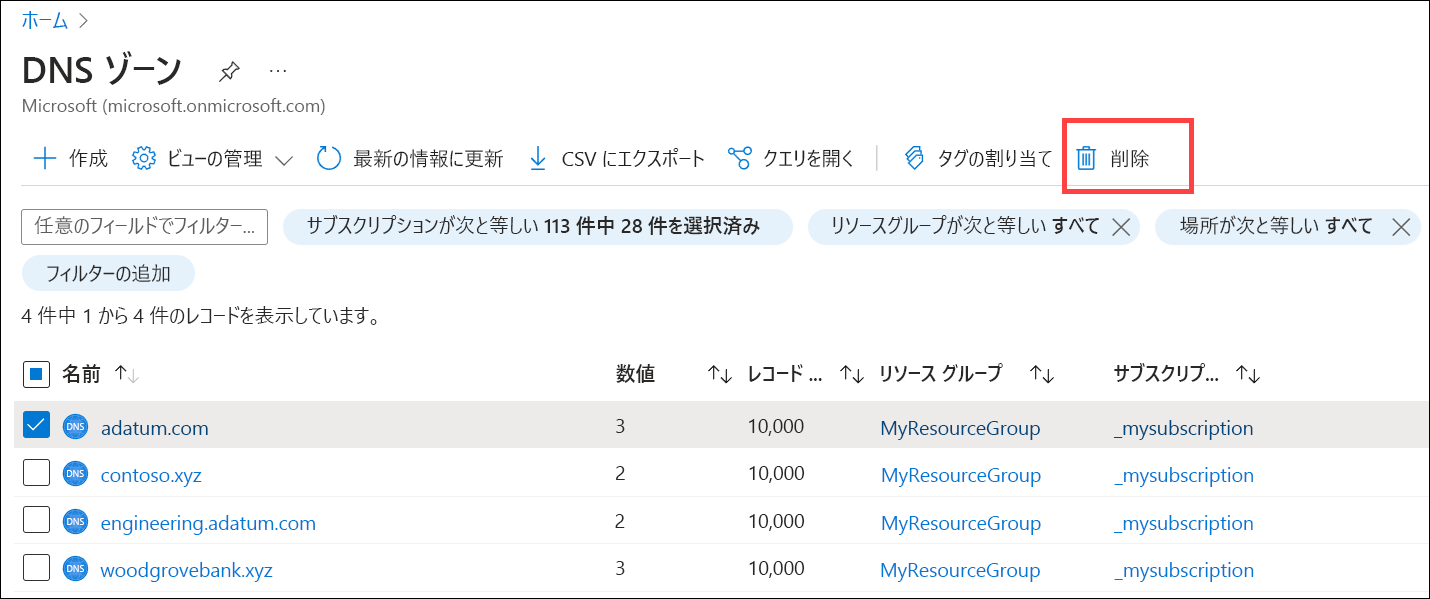The height and width of the screenshot is (599, 1430).
Task: Open the サブスクリプション filter pill
Action: coord(538,227)
